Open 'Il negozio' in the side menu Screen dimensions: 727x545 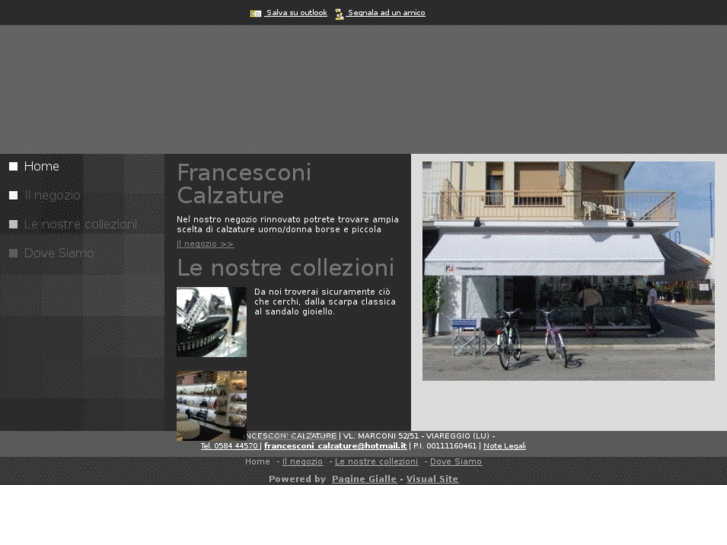[x=52, y=195]
